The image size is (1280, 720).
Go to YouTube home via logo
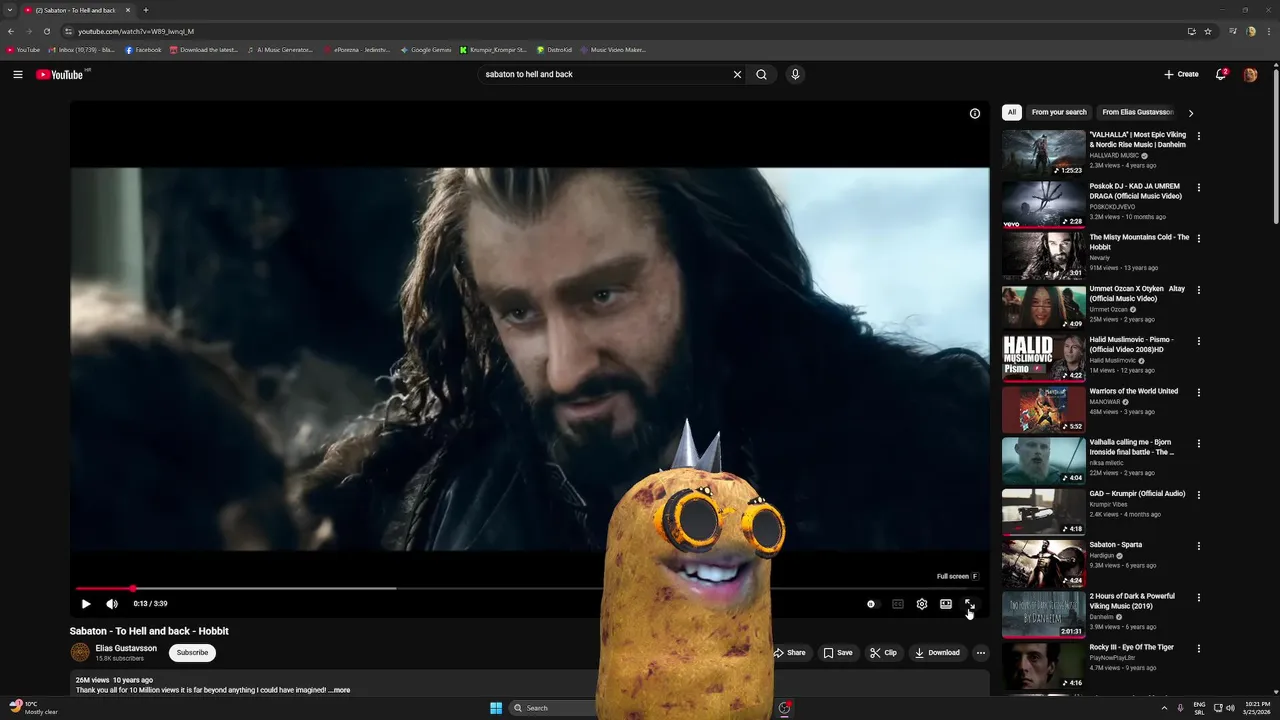click(60, 74)
